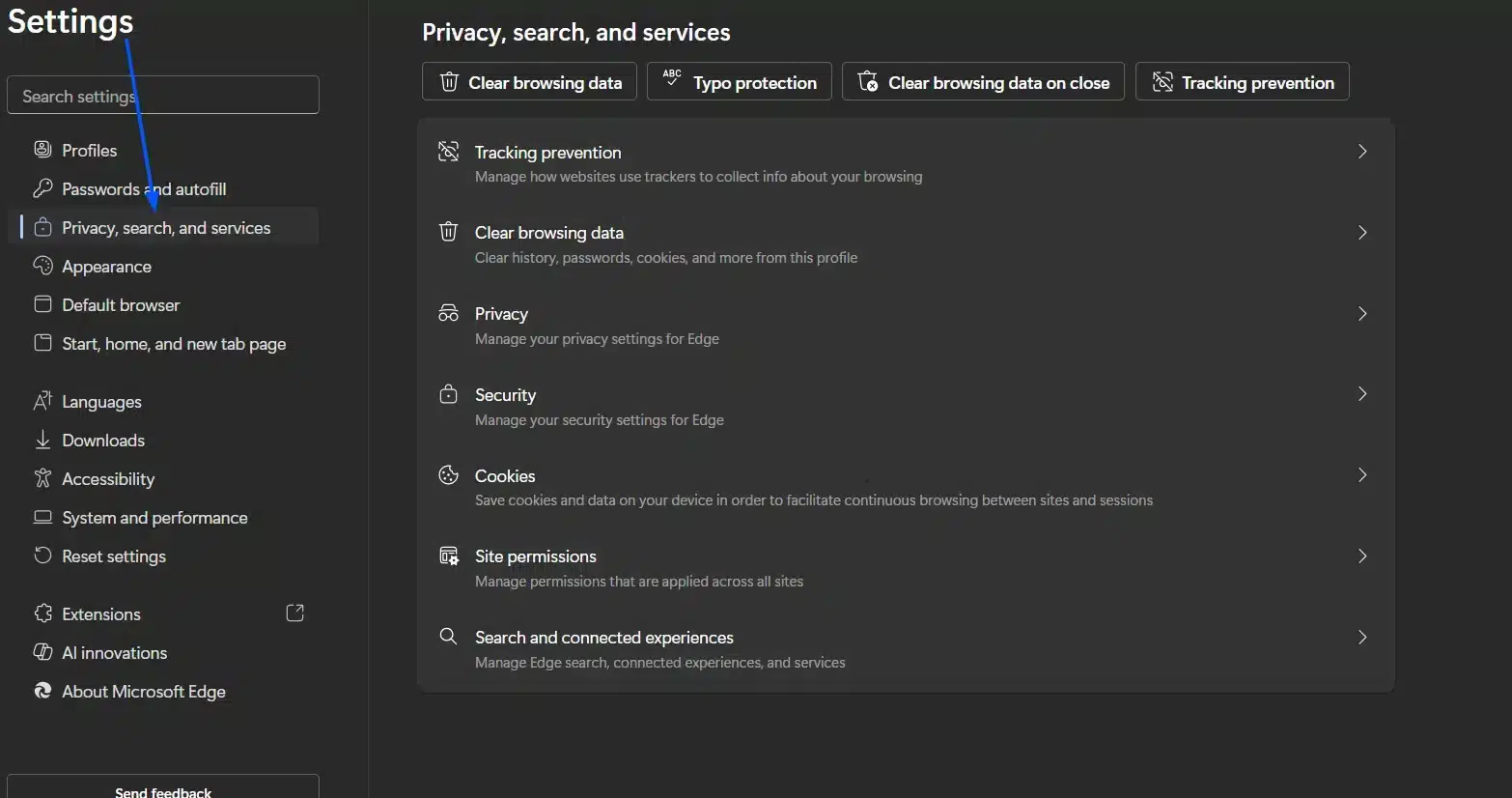Open the Privacy row chevron
This screenshot has width=1512, height=798.
click(1362, 313)
